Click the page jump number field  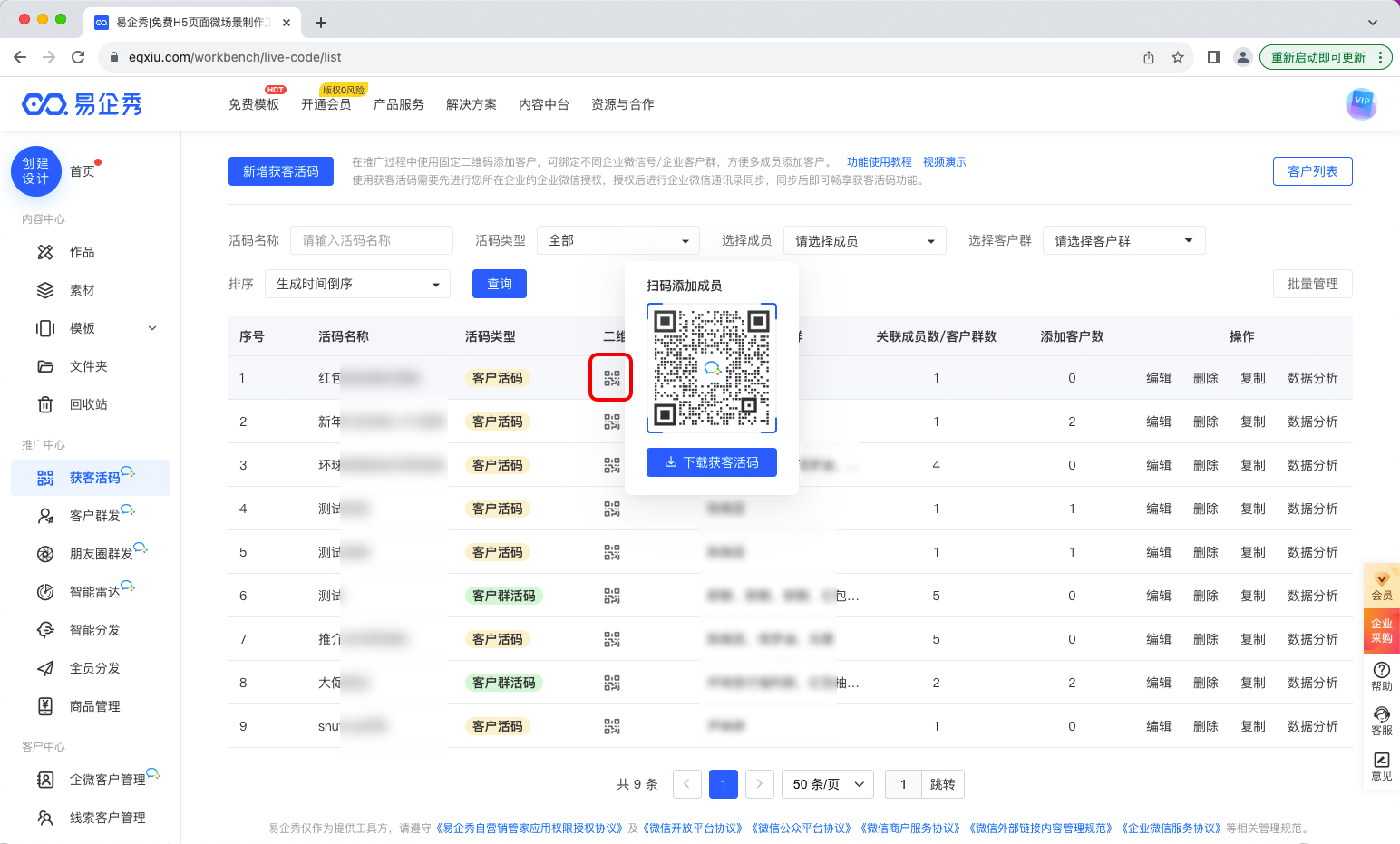tap(903, 784)
